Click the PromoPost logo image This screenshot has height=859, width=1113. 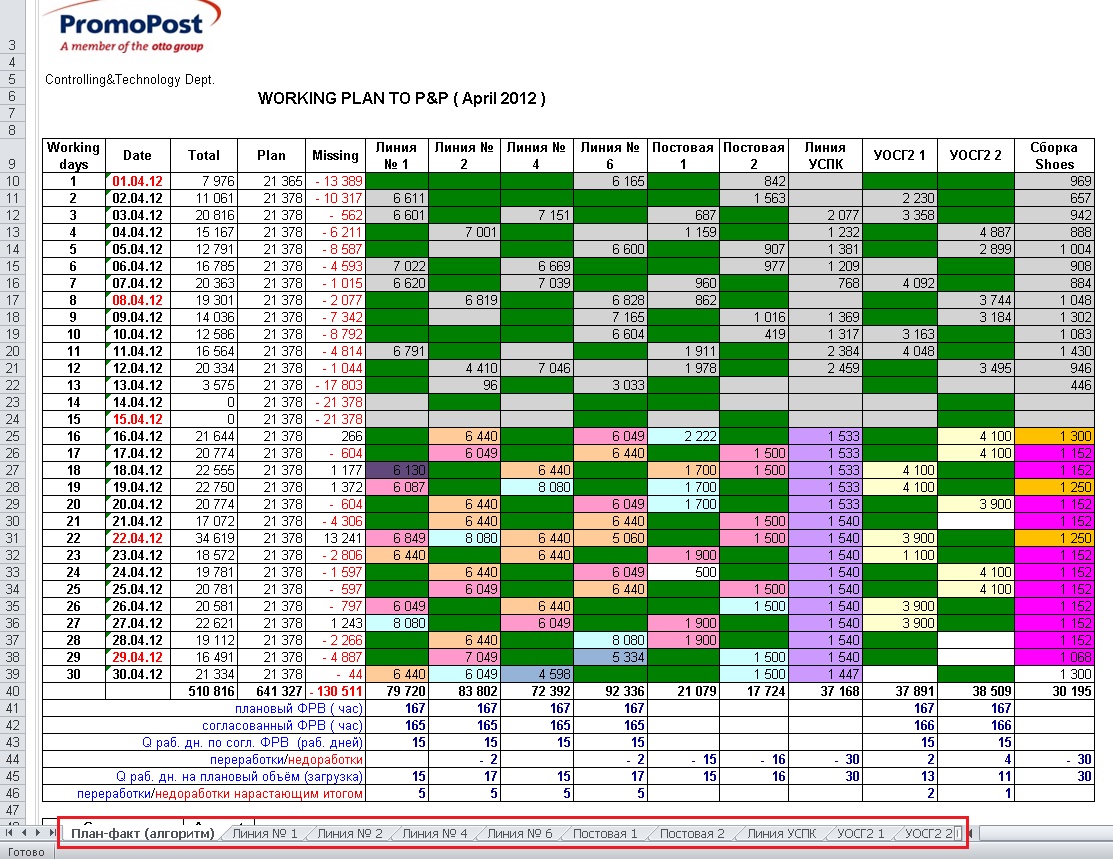coord(133,27)
